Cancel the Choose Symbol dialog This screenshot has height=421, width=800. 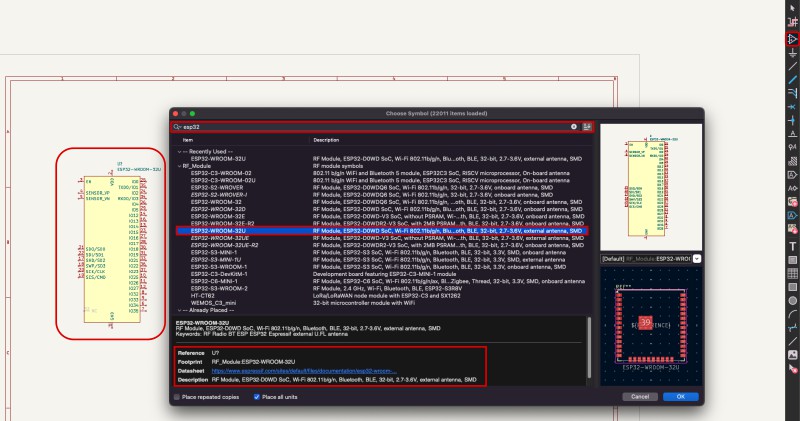coord(640,397)
